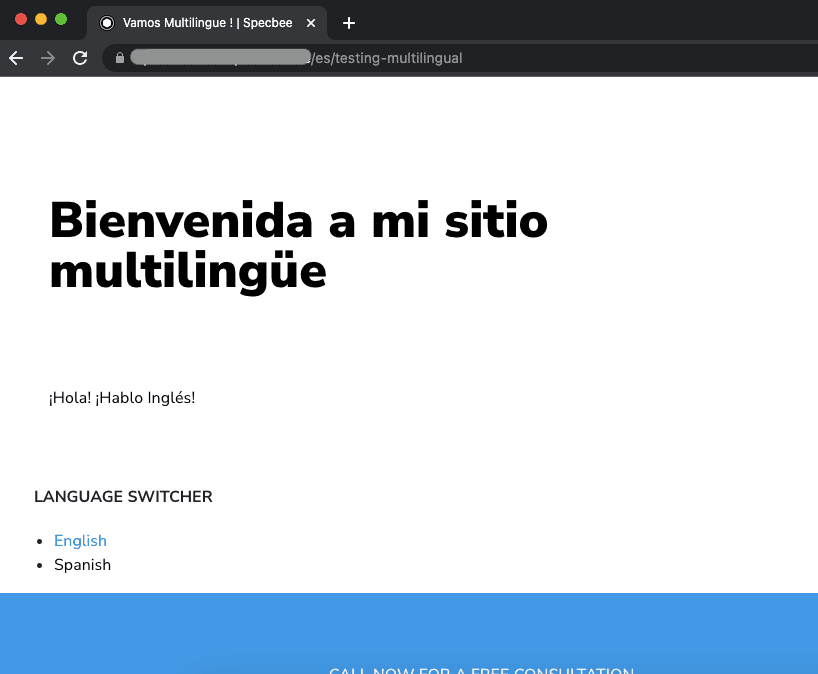
Task: Open a new tab with the plus button
Action: tap(349, 23)
